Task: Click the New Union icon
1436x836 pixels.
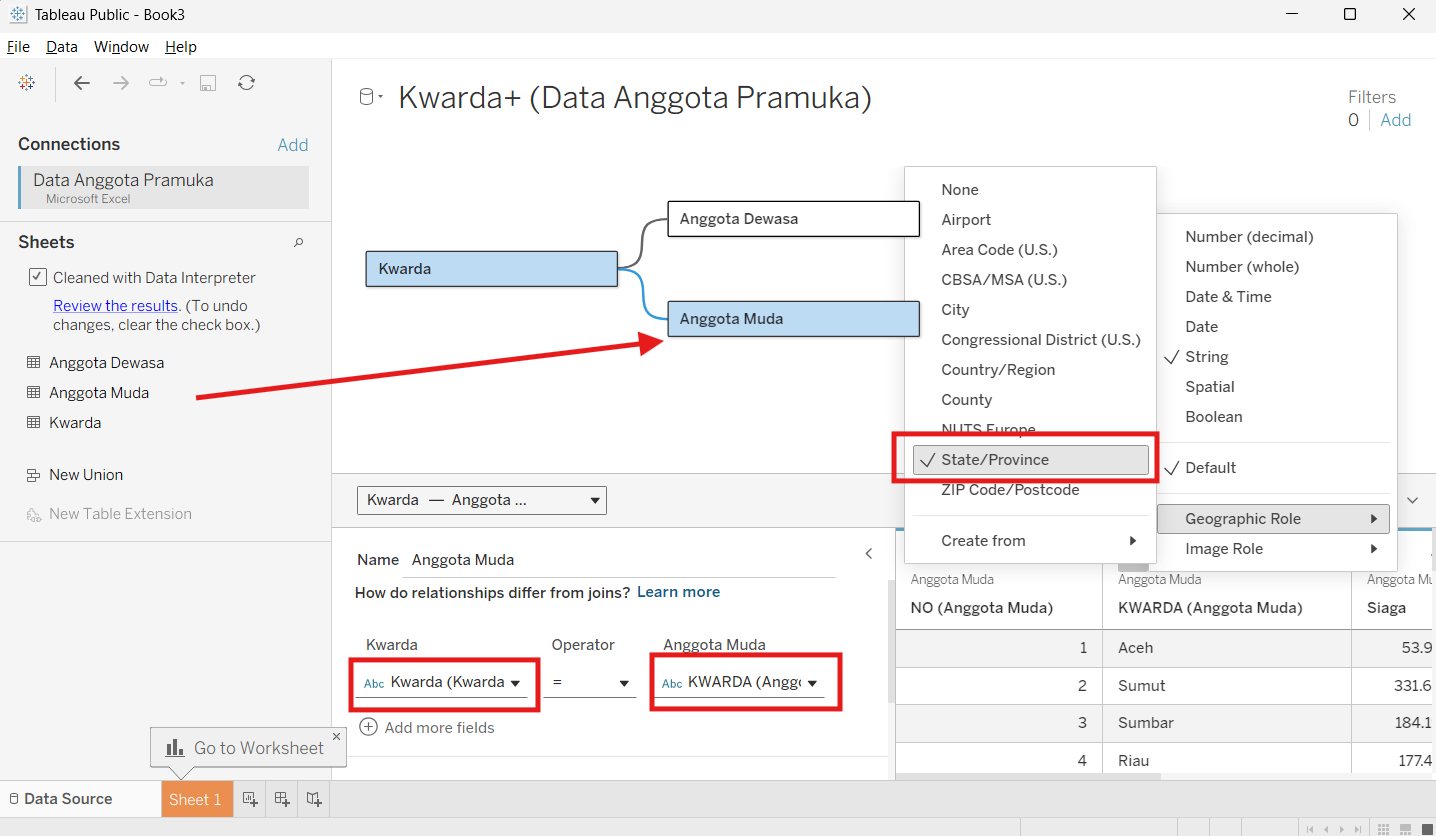Action: click(34, 475)
